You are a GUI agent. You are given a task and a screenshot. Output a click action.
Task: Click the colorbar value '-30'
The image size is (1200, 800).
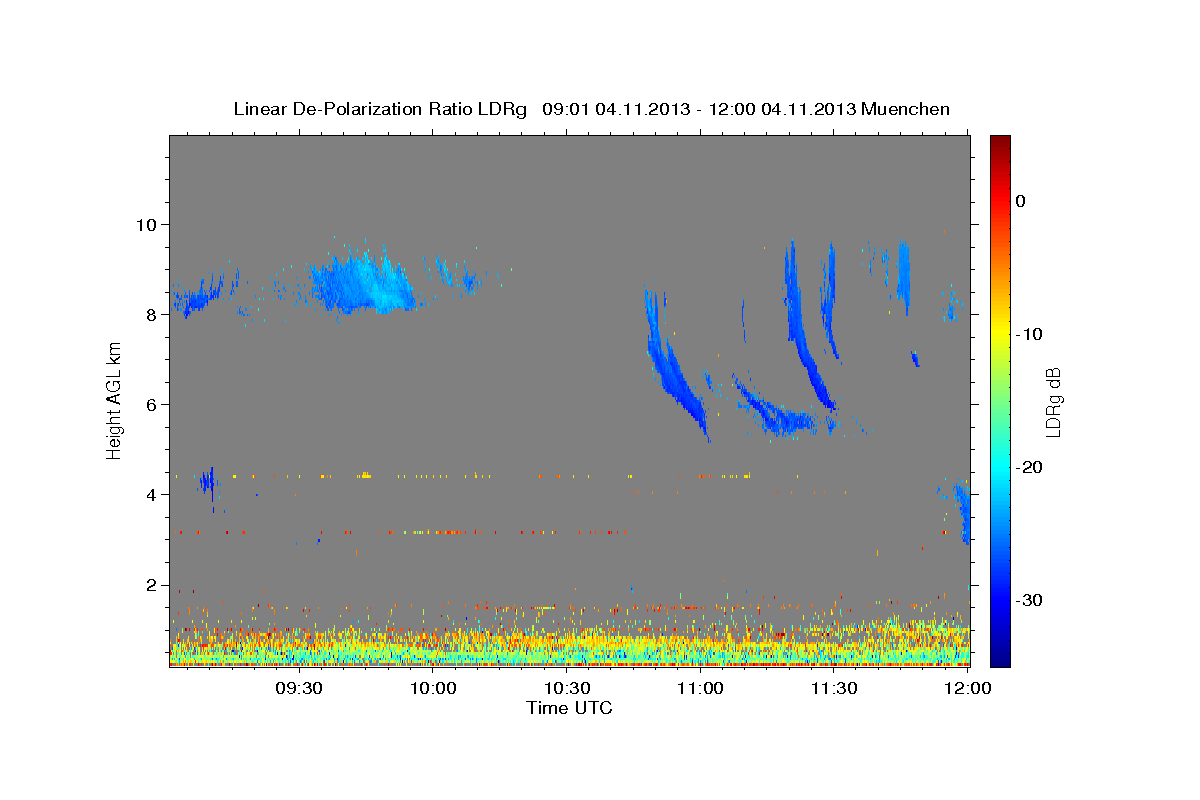tap(1029, 600)
